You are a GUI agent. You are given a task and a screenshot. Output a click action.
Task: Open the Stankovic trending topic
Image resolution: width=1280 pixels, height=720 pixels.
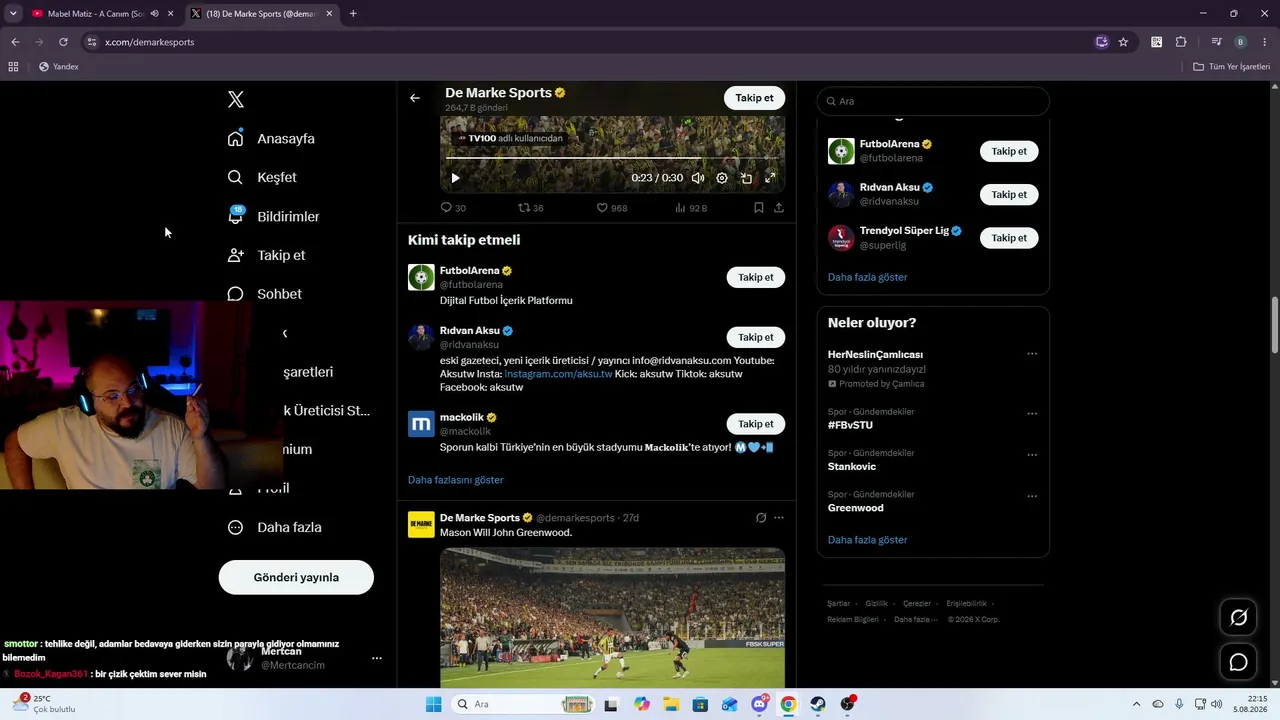(x=852, y=466)
